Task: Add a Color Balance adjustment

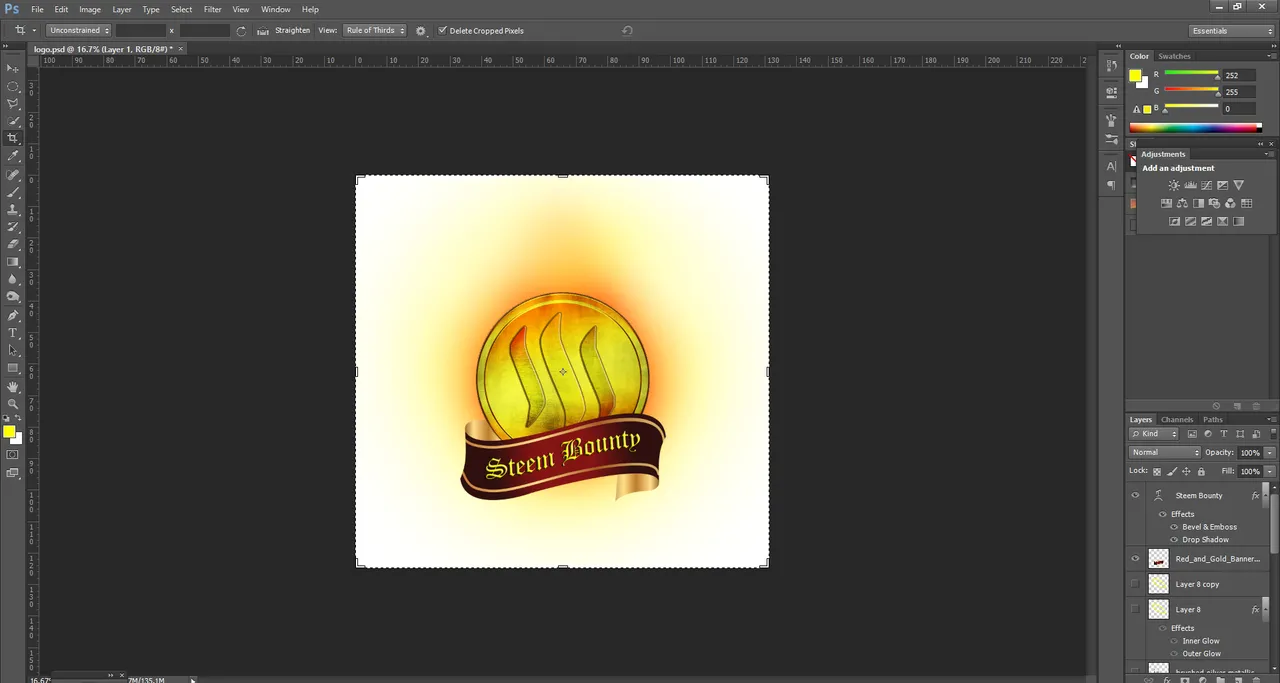Action: [x=1182, y=203]
